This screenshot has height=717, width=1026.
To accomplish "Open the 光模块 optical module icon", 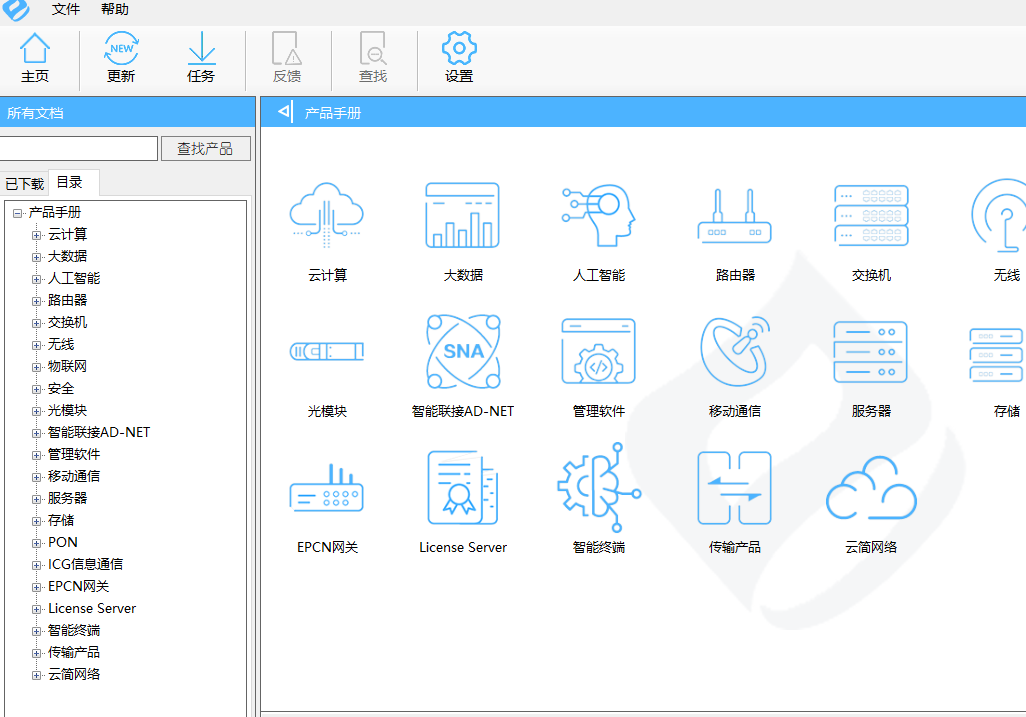I will 327,352.
